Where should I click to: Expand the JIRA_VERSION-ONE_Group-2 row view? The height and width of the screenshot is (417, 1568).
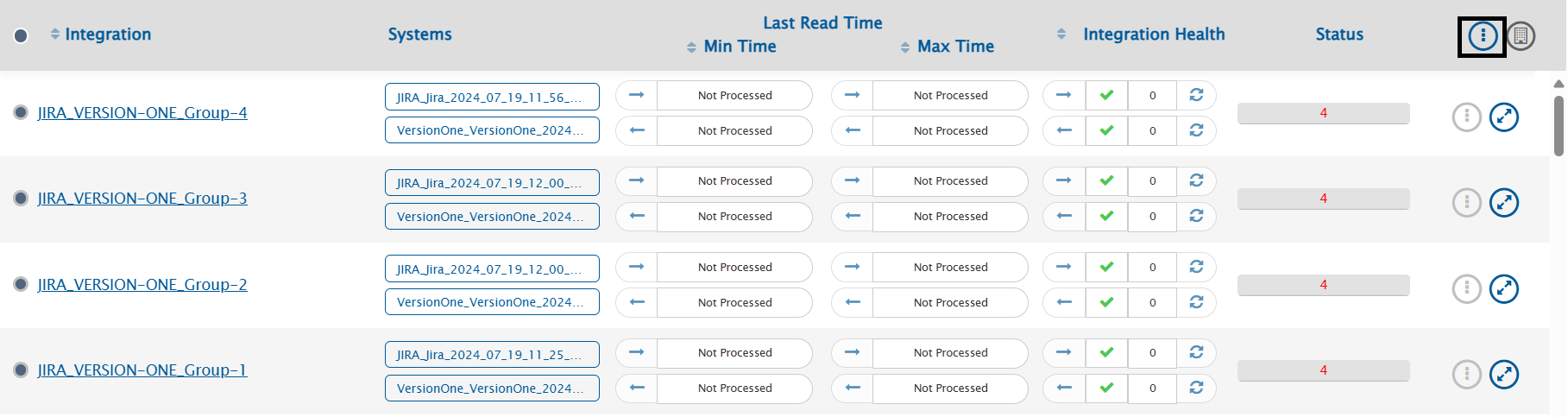(x=1504, y=288)
